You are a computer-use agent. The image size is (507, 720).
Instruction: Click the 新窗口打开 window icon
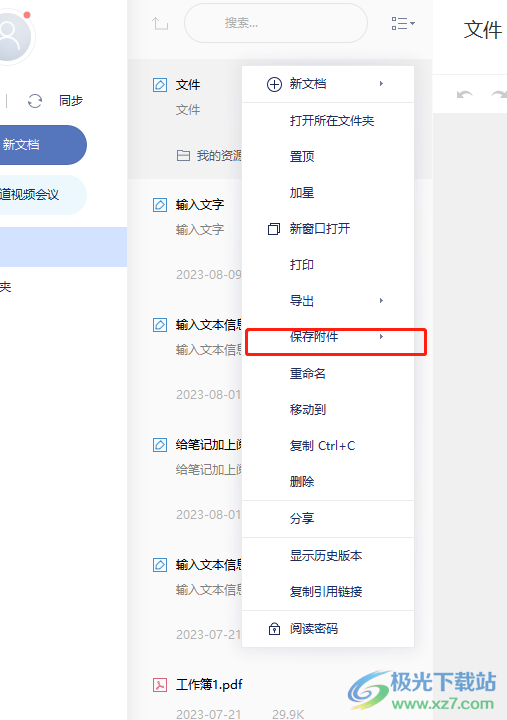[274, 229]
